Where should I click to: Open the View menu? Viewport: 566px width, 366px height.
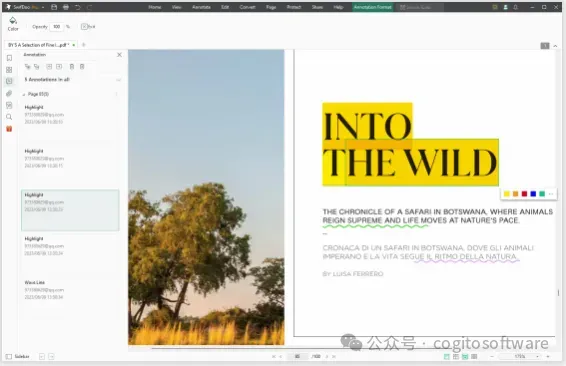(x=177, y=7)
